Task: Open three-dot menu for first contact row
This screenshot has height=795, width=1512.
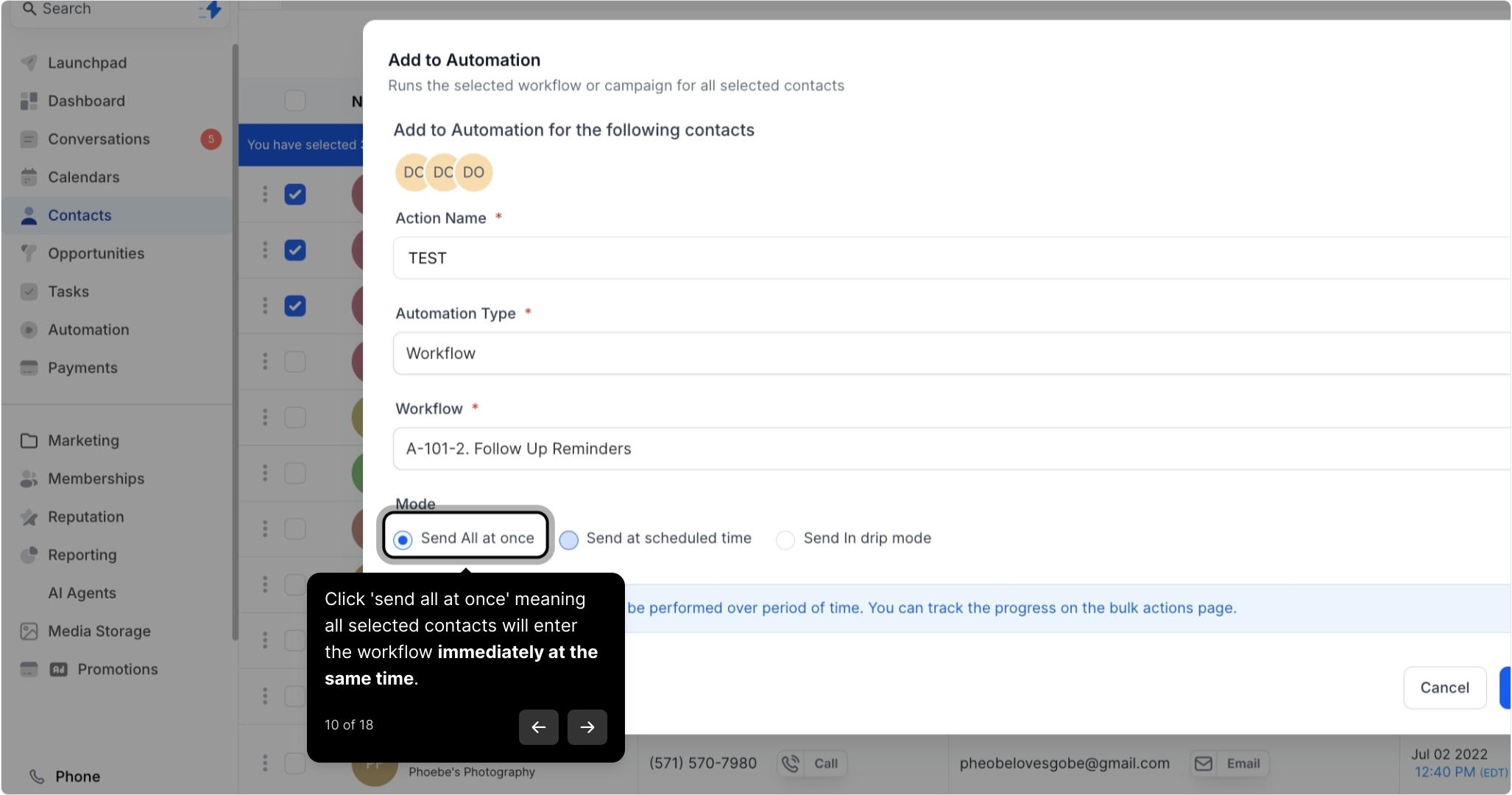Action: pos(265,194)
